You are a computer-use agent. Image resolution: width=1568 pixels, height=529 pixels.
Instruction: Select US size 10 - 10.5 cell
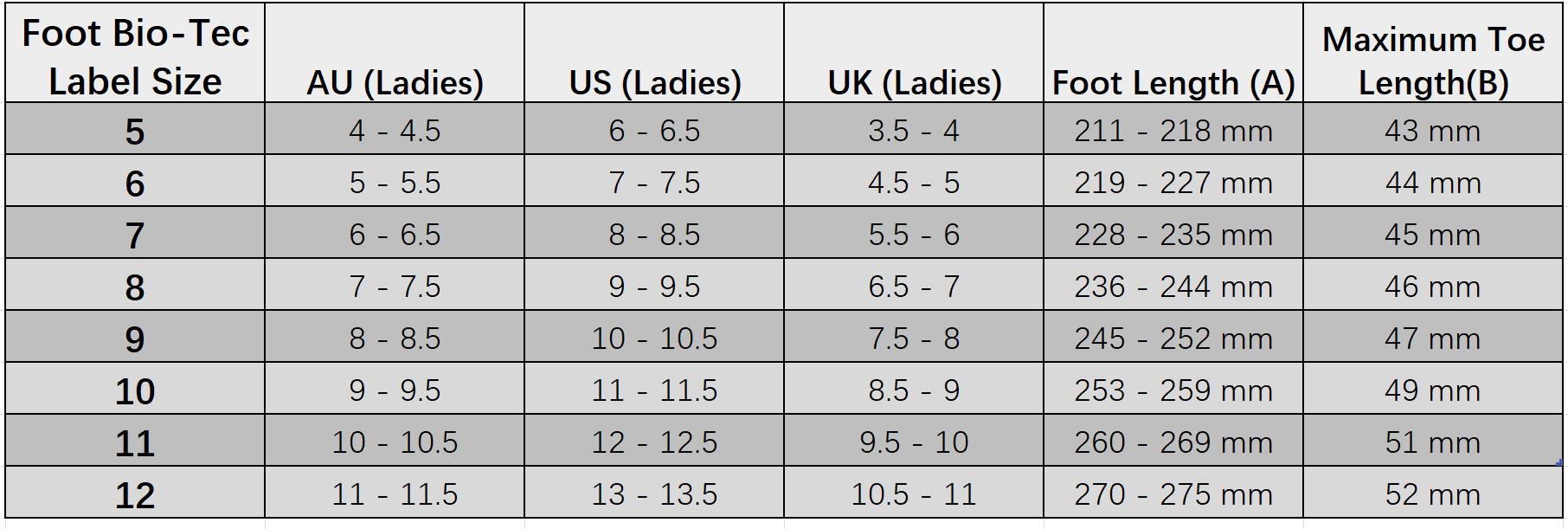[654, 336]
